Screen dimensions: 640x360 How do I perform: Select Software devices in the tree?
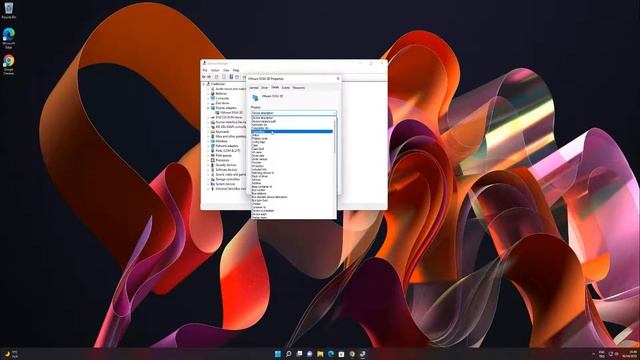(226, 170)
